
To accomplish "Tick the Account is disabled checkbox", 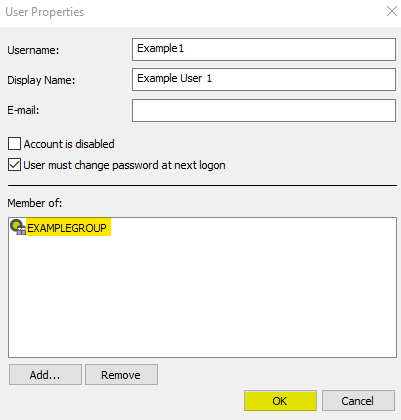I will (x=14, y=144).
